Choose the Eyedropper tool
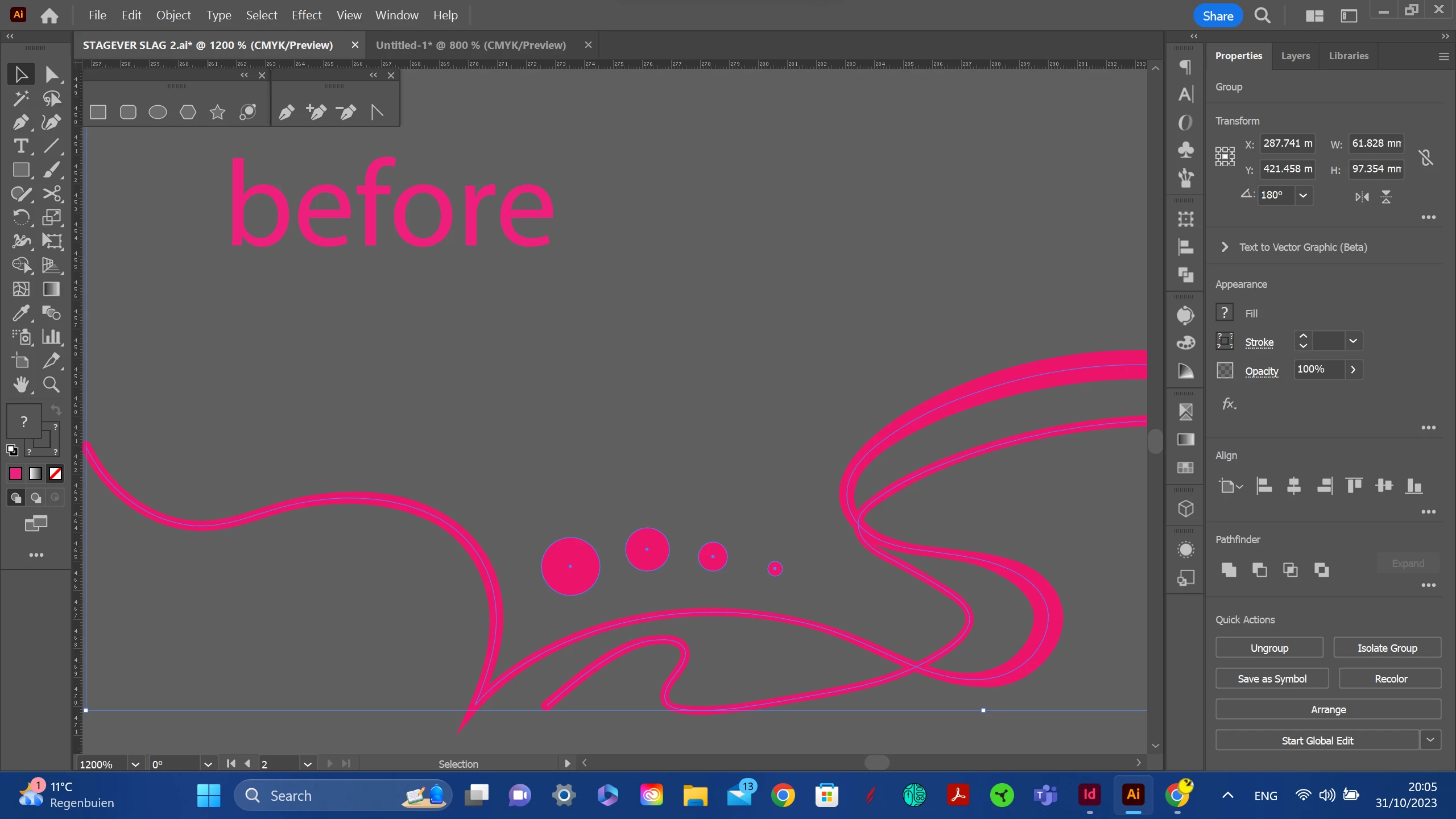The image size is (1456, 819). (21, 313)
